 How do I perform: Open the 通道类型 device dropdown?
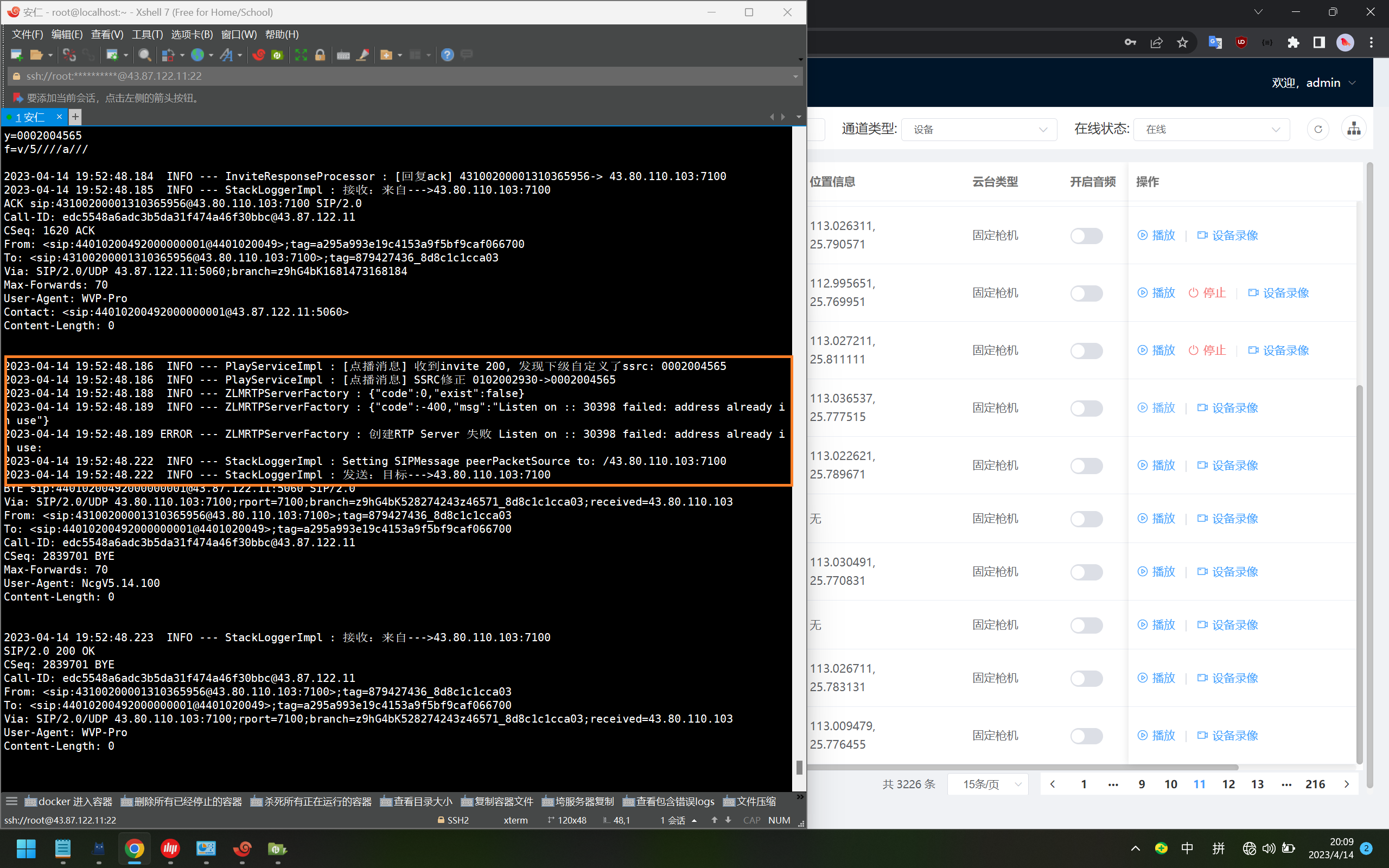coord(979,129)
